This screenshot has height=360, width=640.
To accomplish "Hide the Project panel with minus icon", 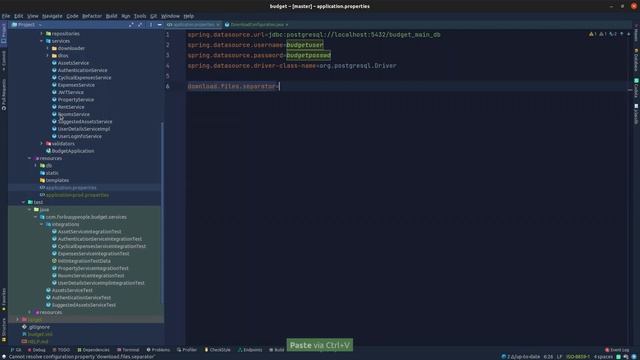I will [x=160, y=25].
